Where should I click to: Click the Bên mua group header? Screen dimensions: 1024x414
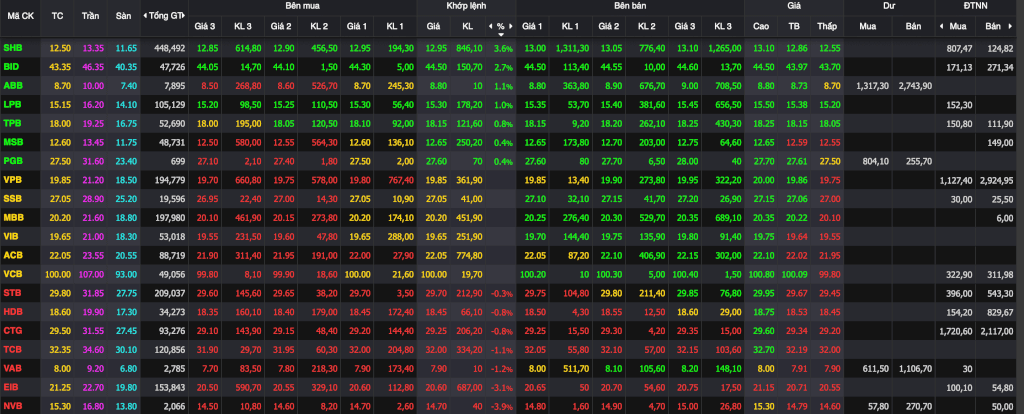(x=302, y=5)
